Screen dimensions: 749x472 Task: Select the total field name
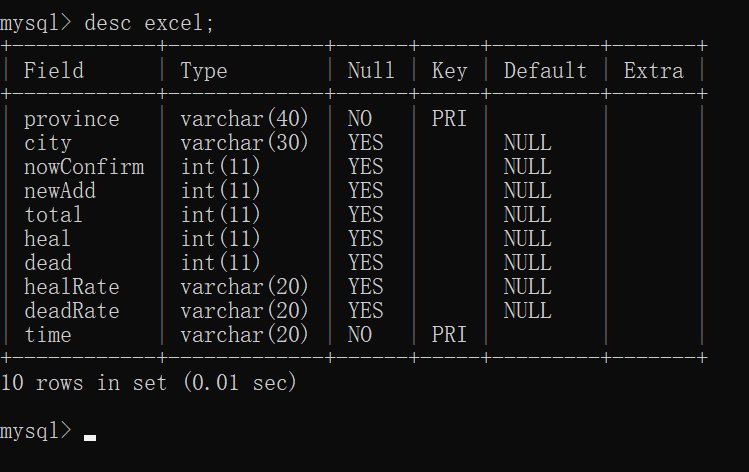click(x=54, y=215)
